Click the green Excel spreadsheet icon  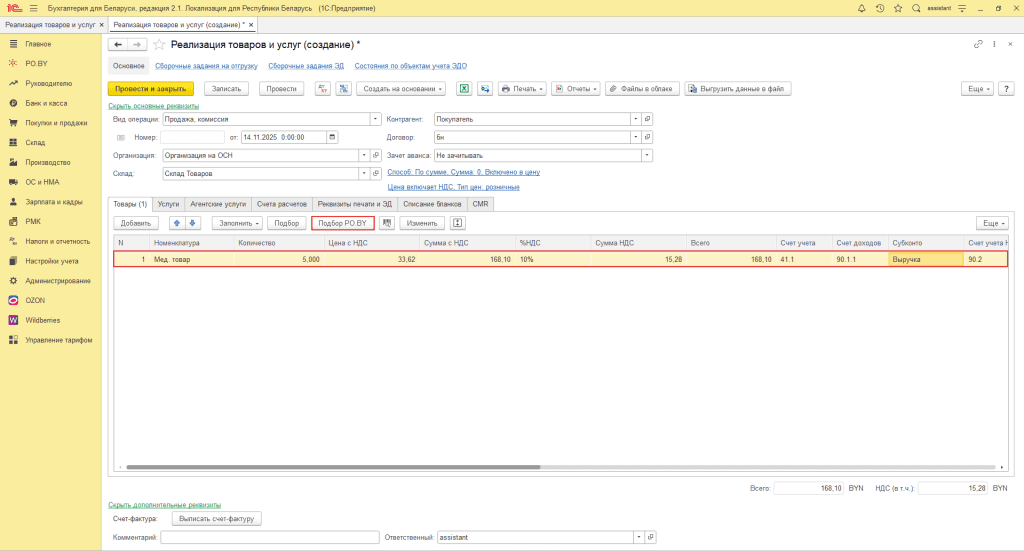[x=464, y=88]
